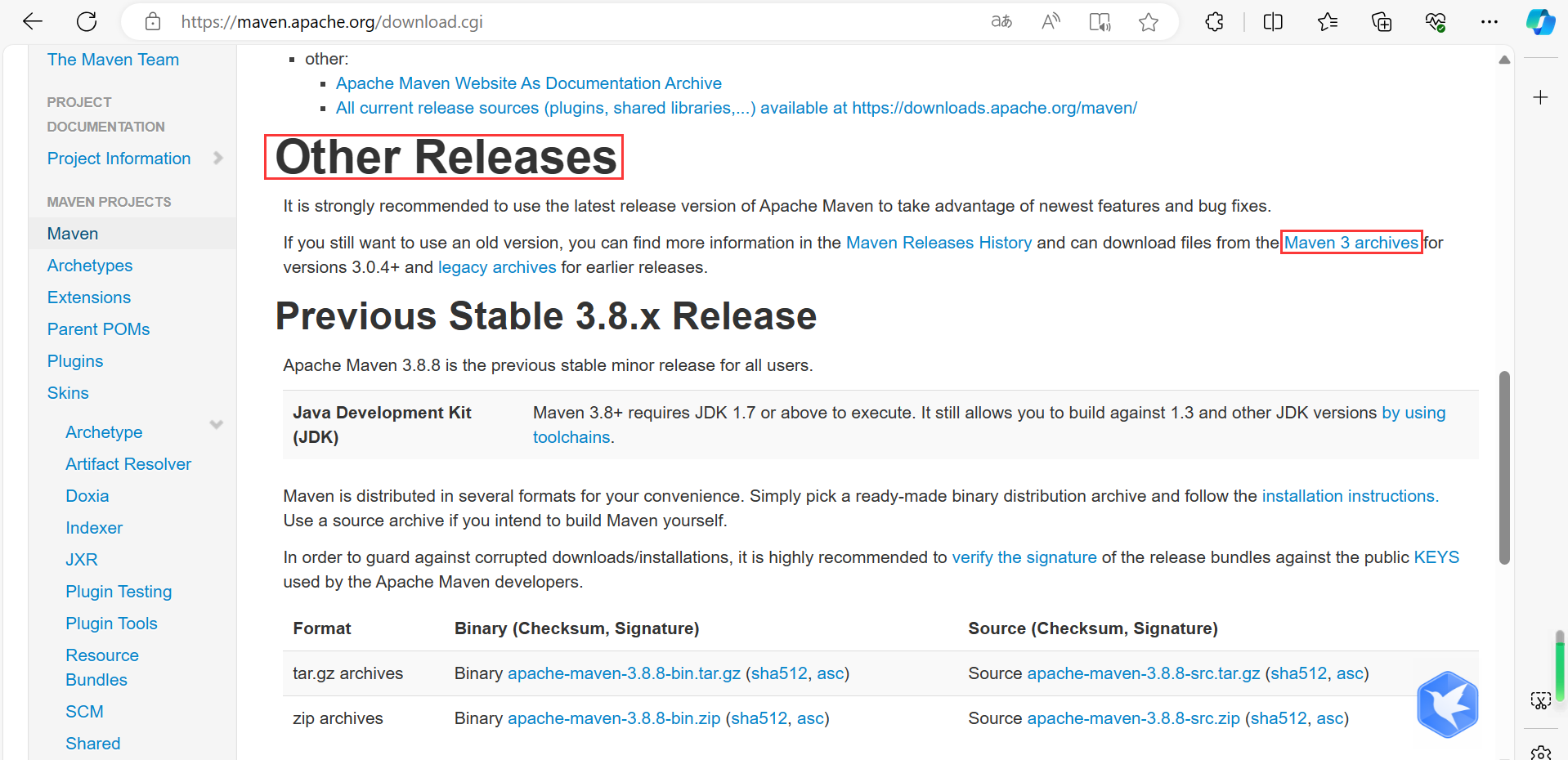Open Shared sidebar link
The width and height of the screenshot is (1568, 760).
coord(93,744)
